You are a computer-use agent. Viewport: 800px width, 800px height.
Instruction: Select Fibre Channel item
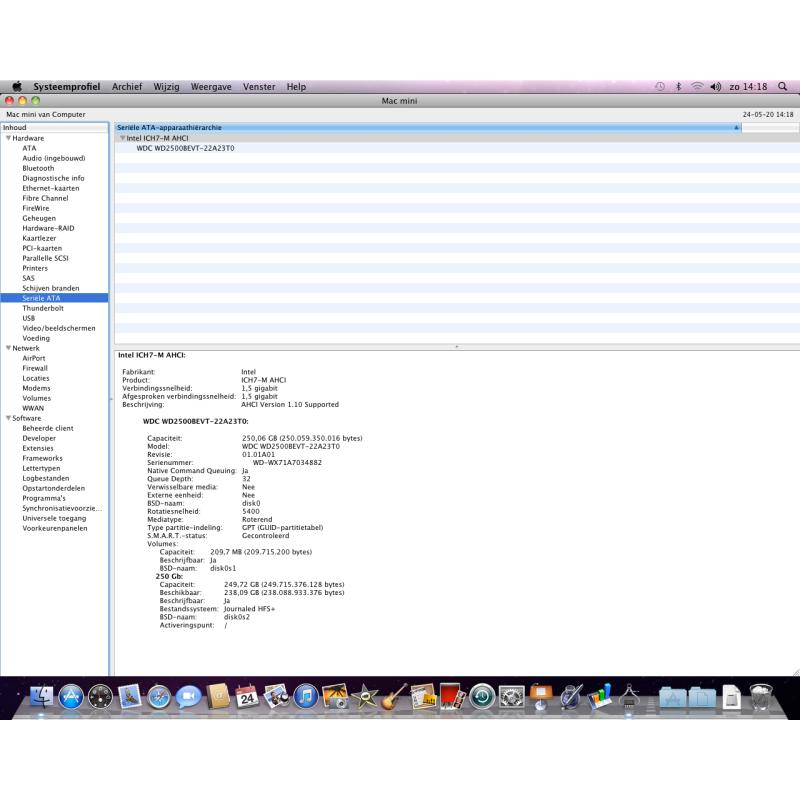click(x=45, y=198)
